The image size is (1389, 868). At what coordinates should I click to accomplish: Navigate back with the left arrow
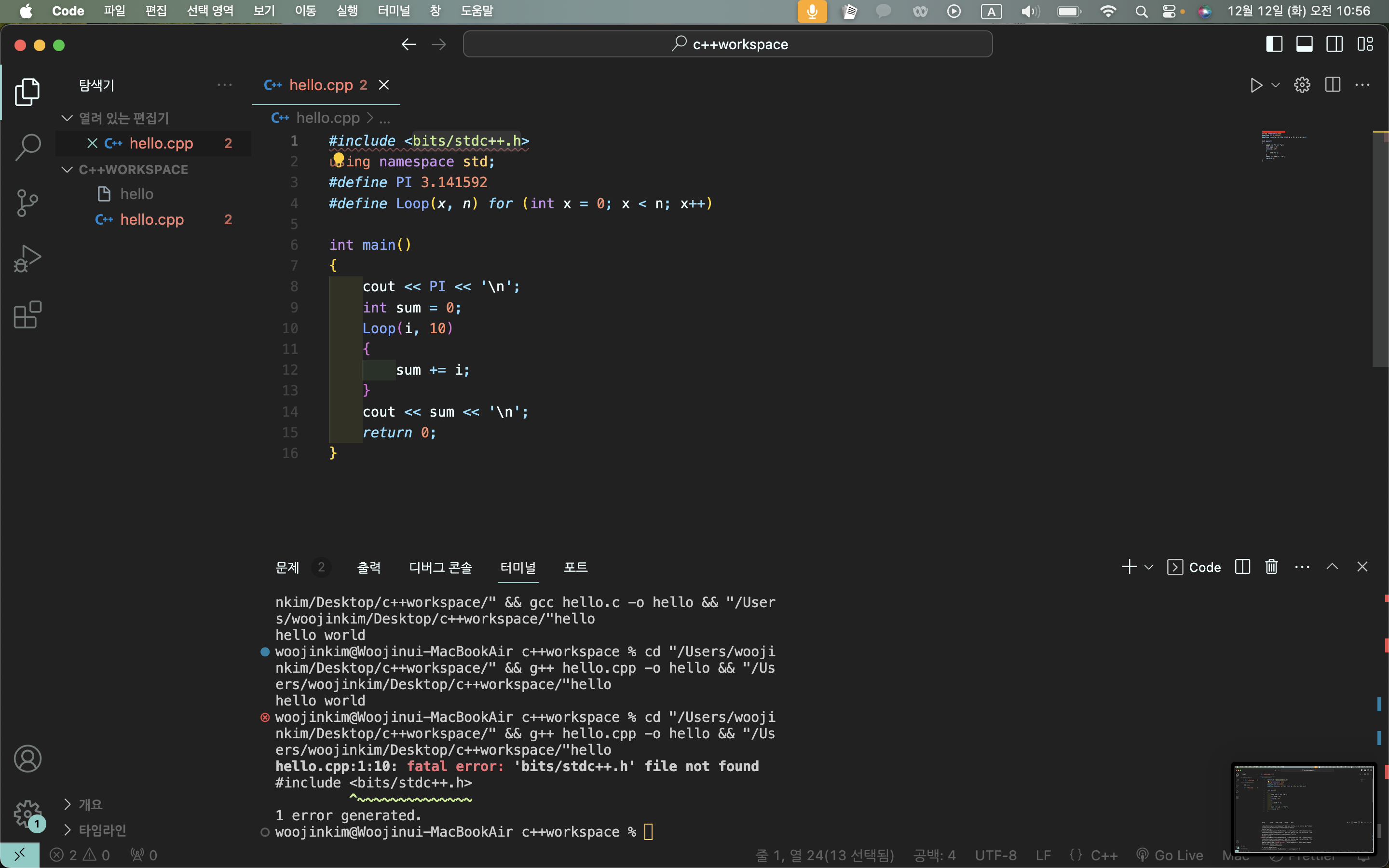pos(409,44)
